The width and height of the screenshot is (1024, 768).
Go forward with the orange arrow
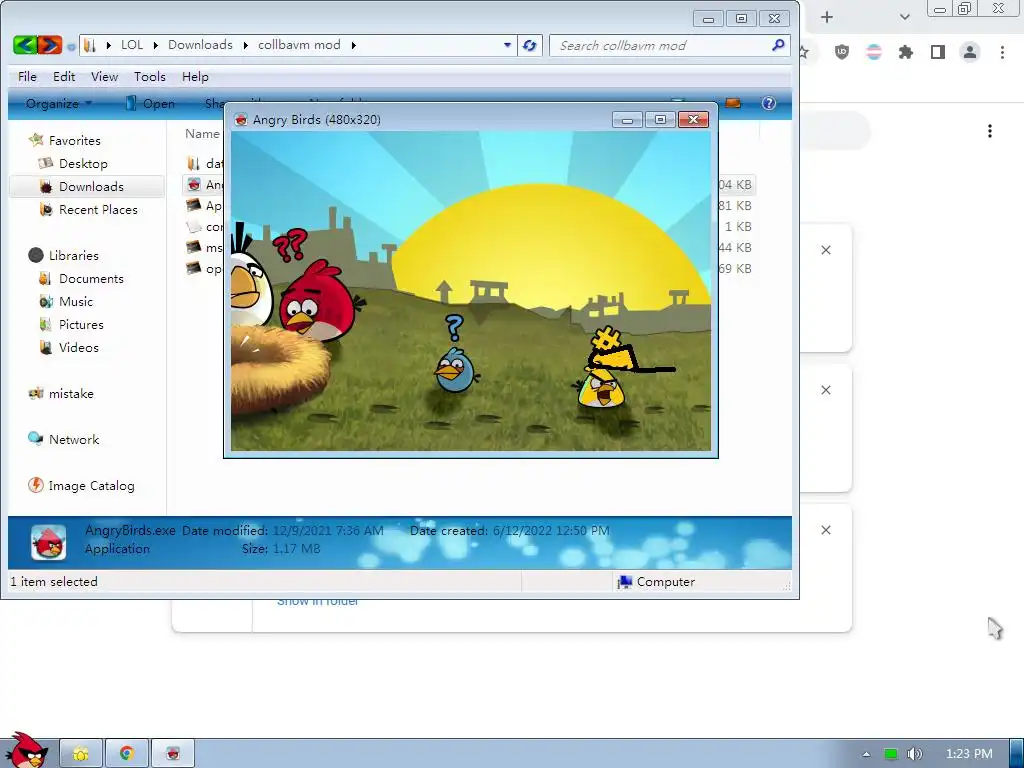50,45
